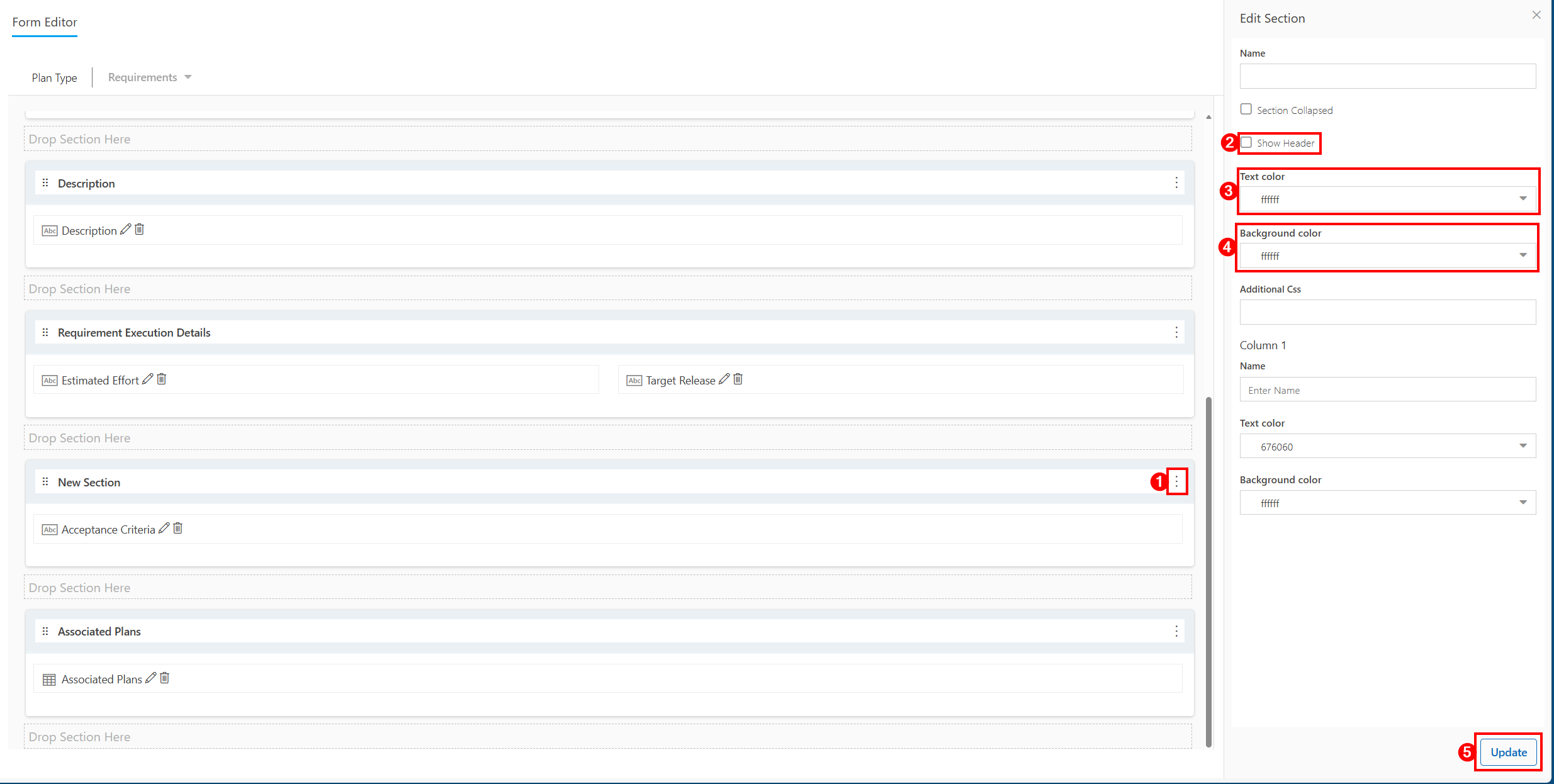Image resolution: width=1554 pixels, height=784 pixels.
Task: Click the Abc icon beside Acceptance Criteria
Action: coord(50,530)
